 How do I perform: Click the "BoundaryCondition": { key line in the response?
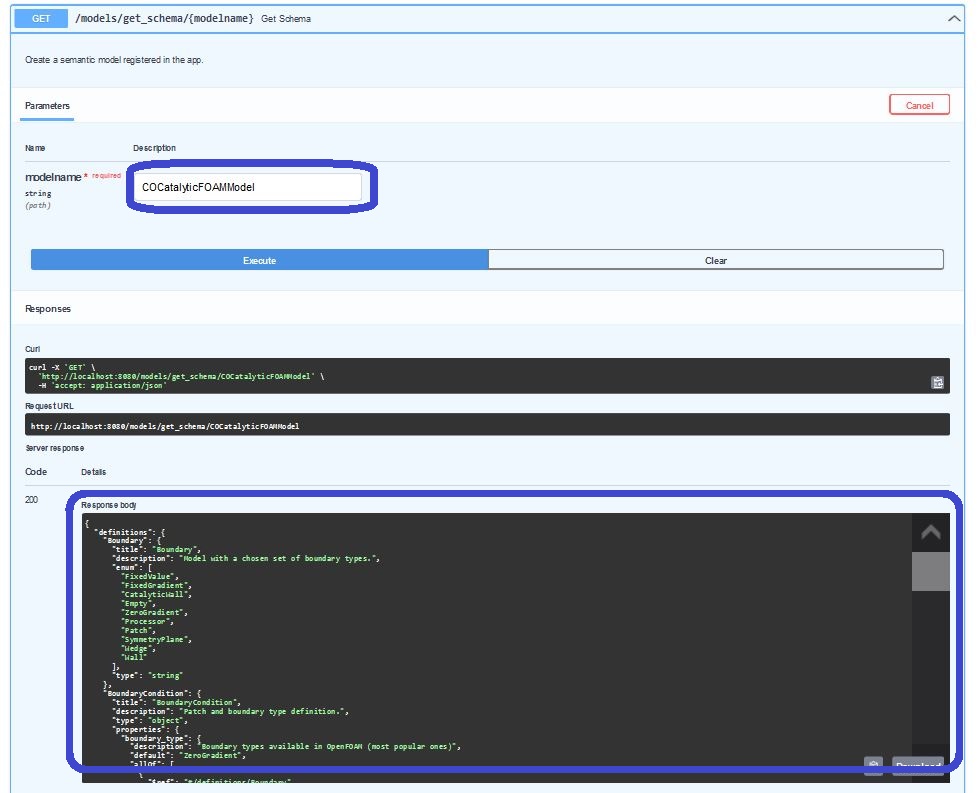154,694
